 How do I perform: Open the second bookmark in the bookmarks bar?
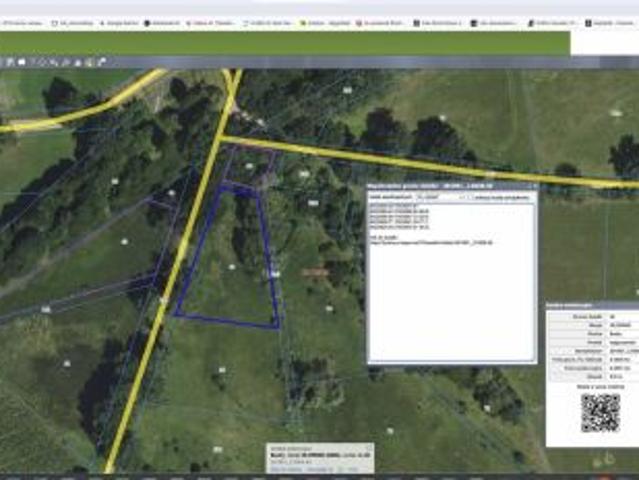point(73,23)
